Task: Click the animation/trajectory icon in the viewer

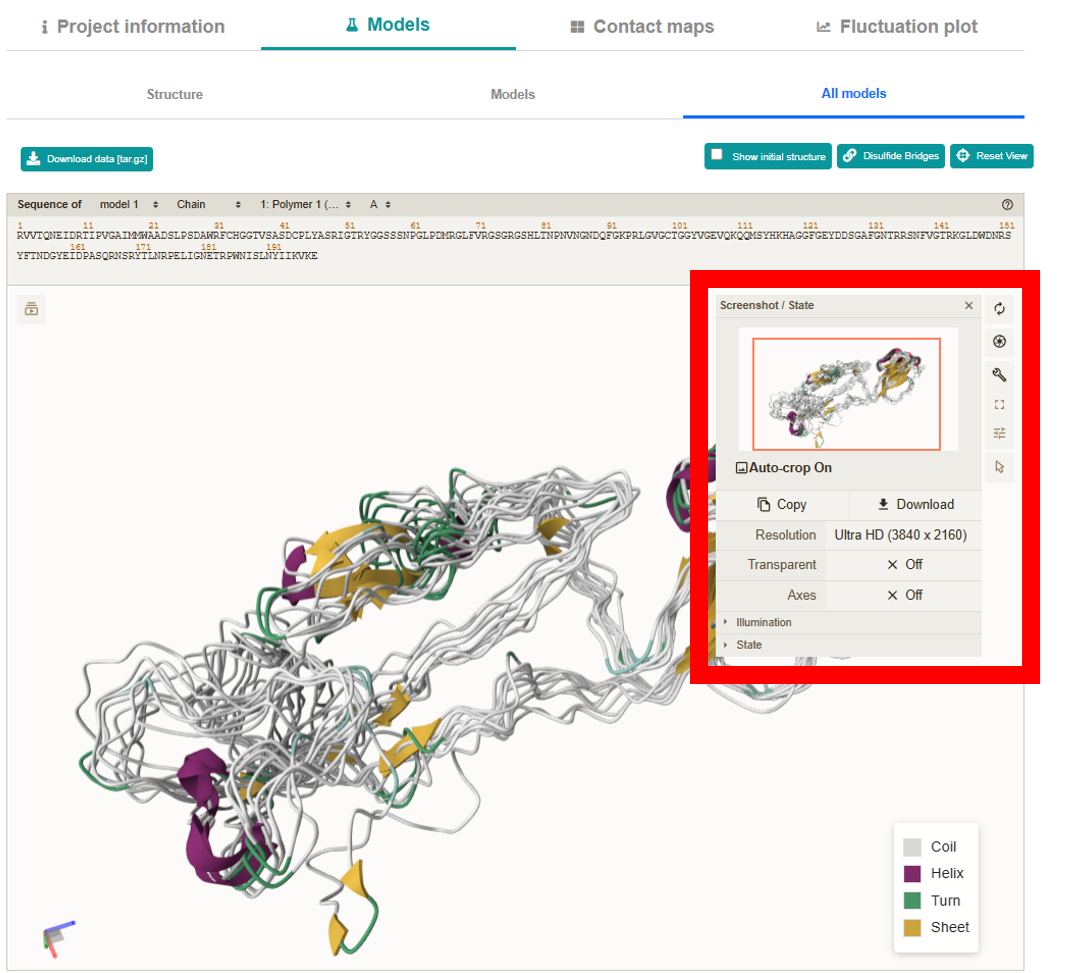Action: pyautogui.click(x=31, y=309)
